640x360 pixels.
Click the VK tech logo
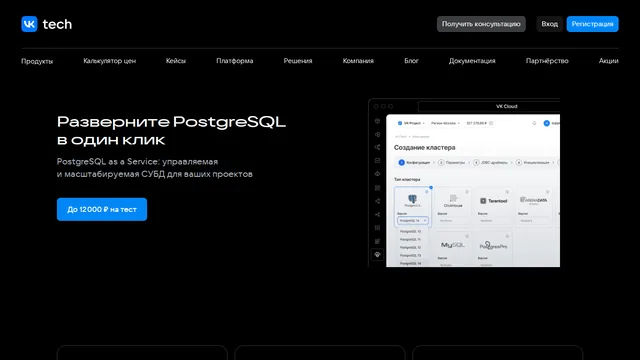coord(47,24)
